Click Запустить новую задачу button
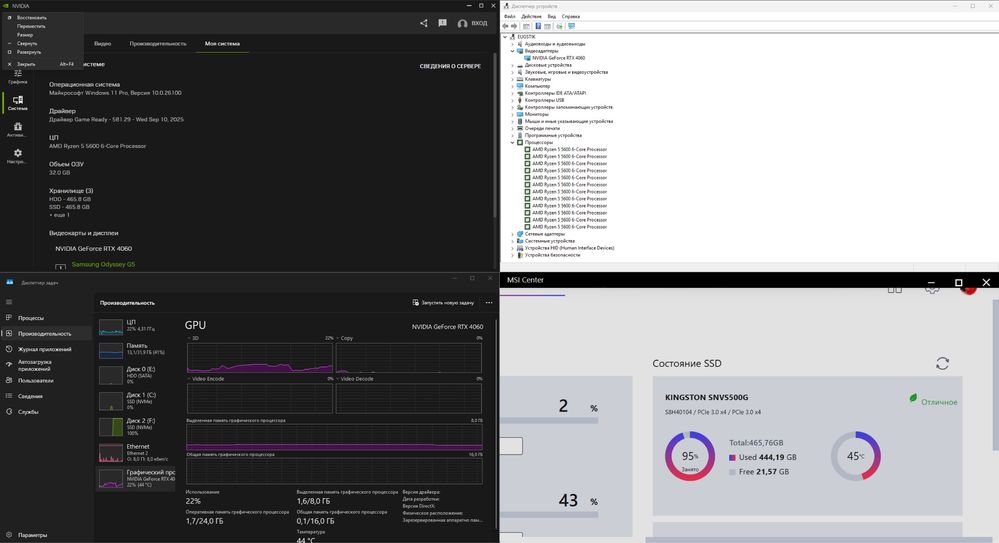This screenshot has height=543, width=999. point(443,303)
